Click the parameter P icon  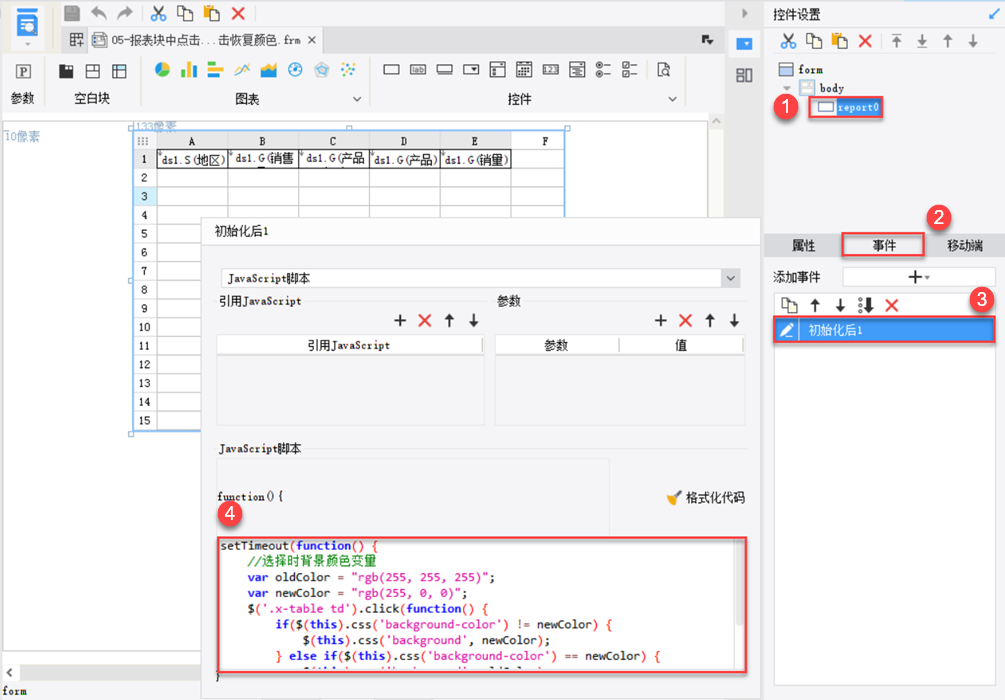coord(23,71)
